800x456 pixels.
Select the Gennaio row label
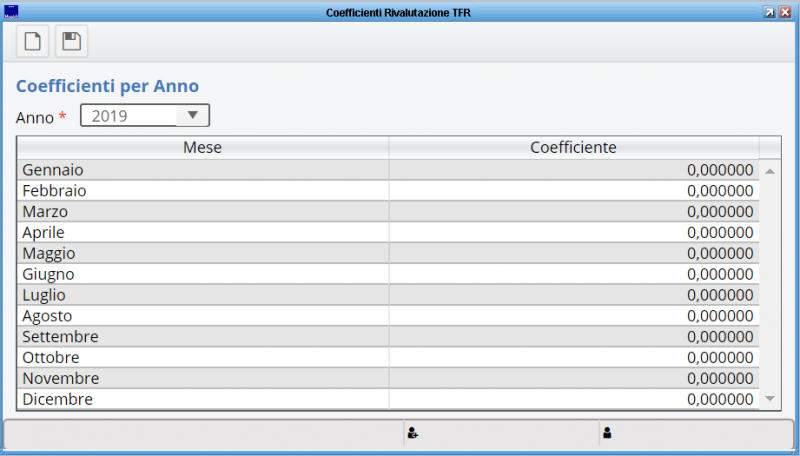click(x=53, y=170)
